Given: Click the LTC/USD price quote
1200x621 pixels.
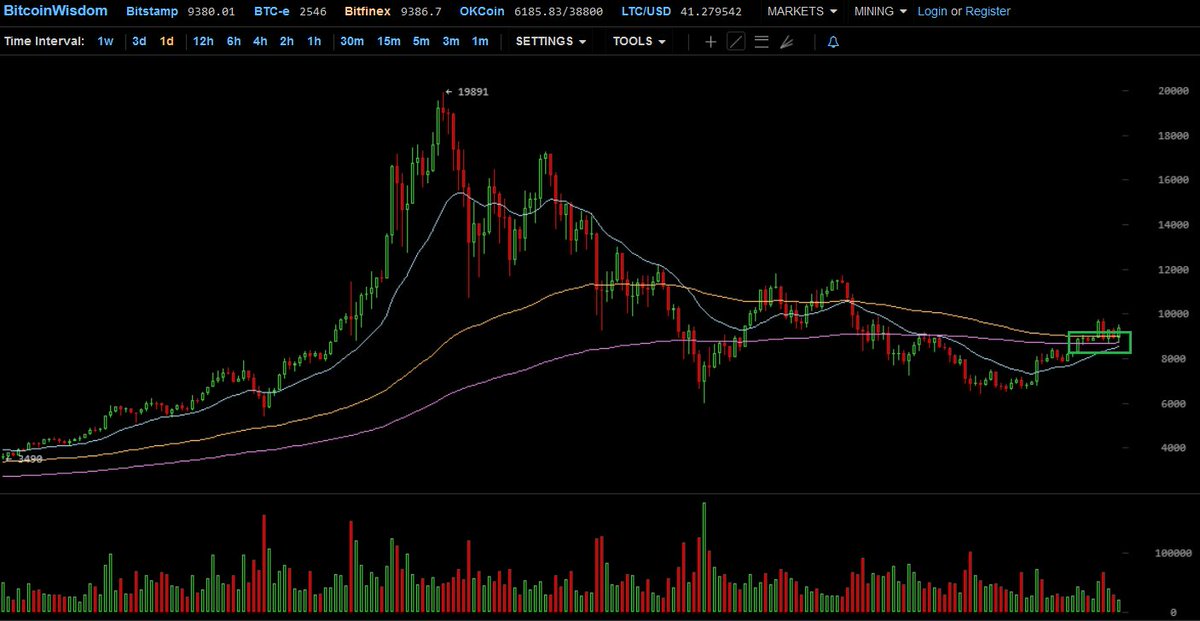Looking at the screenshot, I should coord(645,11).
